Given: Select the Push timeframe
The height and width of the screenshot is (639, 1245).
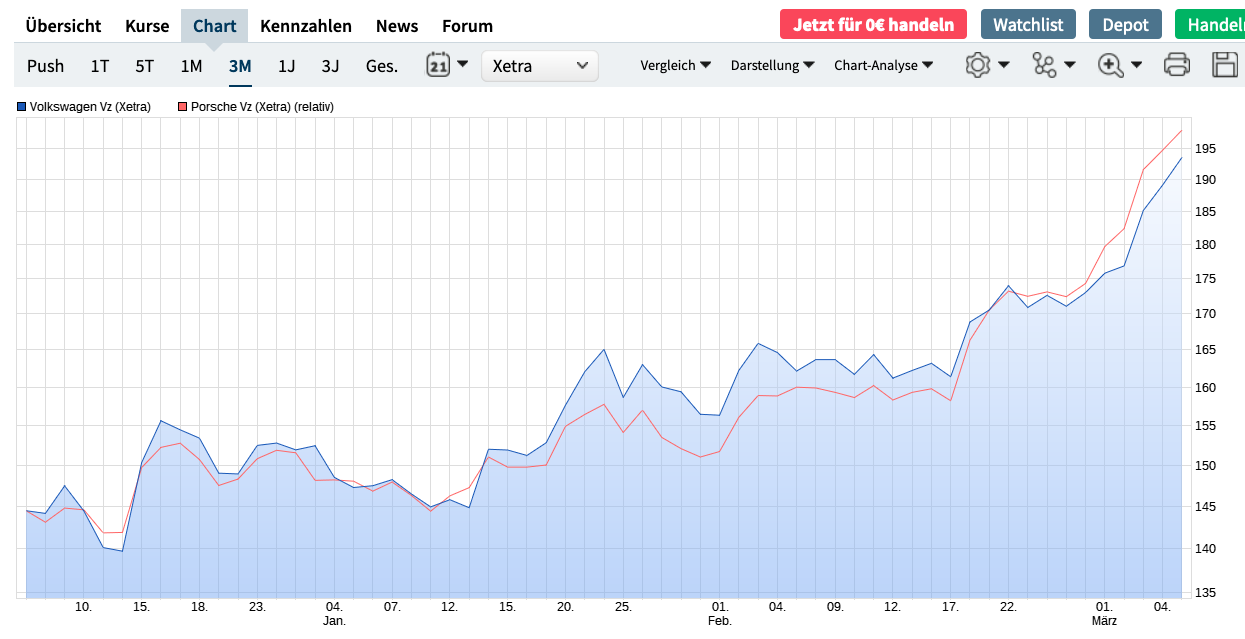Looking at the screenshot, I should 46,66.
